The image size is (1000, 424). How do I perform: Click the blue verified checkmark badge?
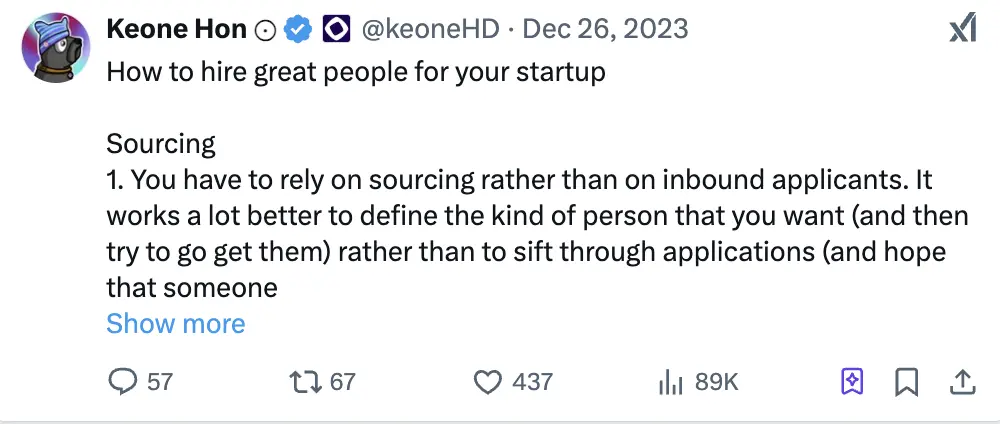(297, 30)
